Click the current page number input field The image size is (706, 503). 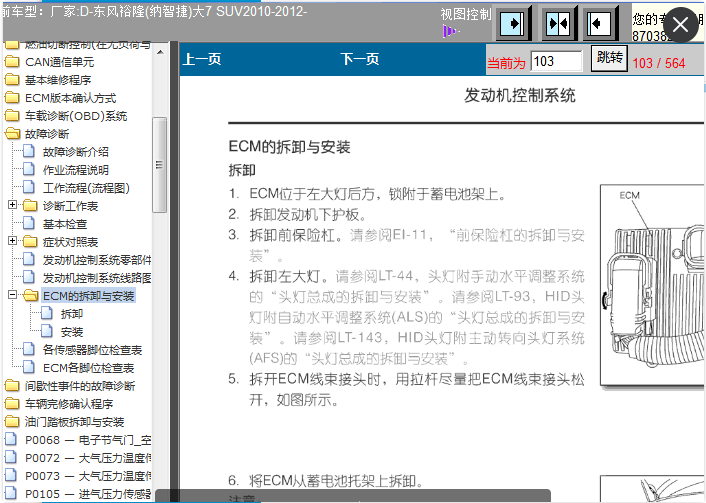coord(556,62)
